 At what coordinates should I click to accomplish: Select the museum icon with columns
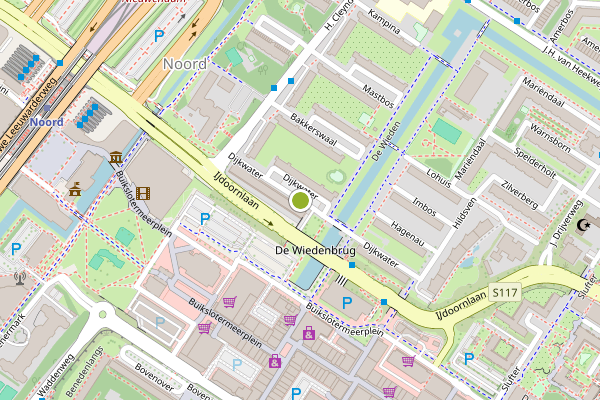tap(116, 157)
